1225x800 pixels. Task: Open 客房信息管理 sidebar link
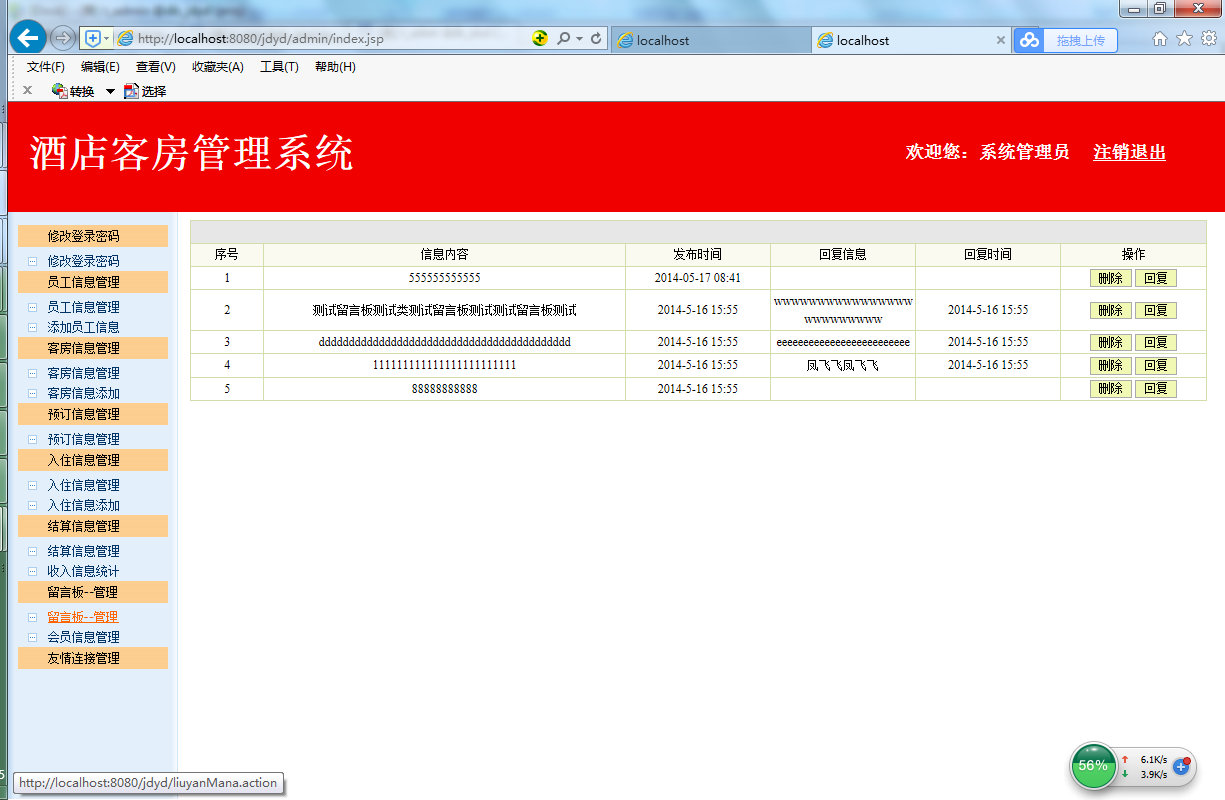83,373
